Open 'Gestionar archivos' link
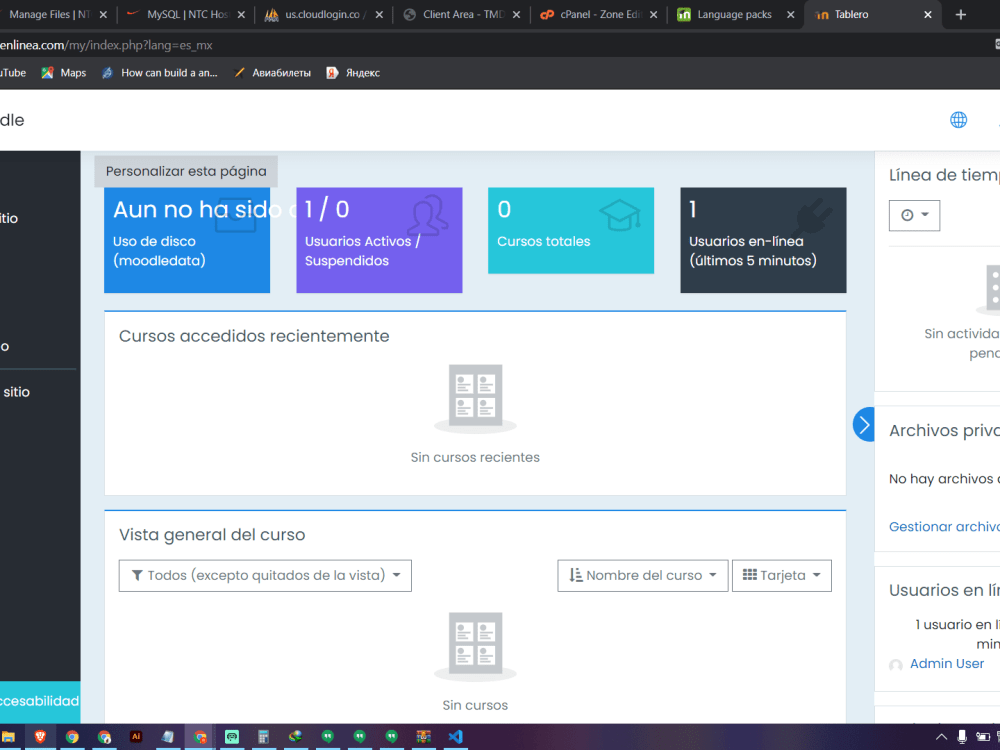The height and width of the screenshot is (750, 1000). [944, 526]
